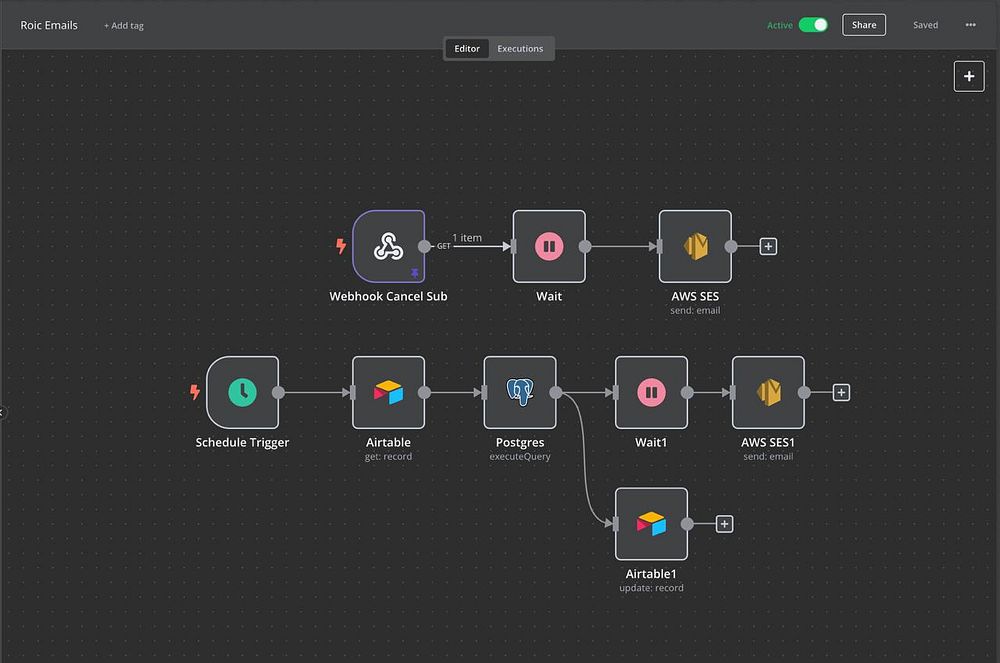The image size is (1000, 663).
Task: Open the AWS SES send email node
Action: point(695,246)
